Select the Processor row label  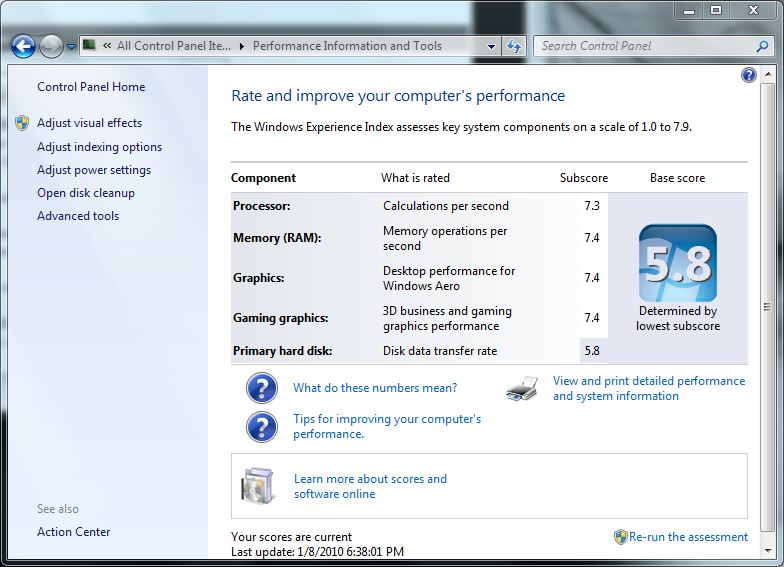pyautogui.click(x=262, y=206)
